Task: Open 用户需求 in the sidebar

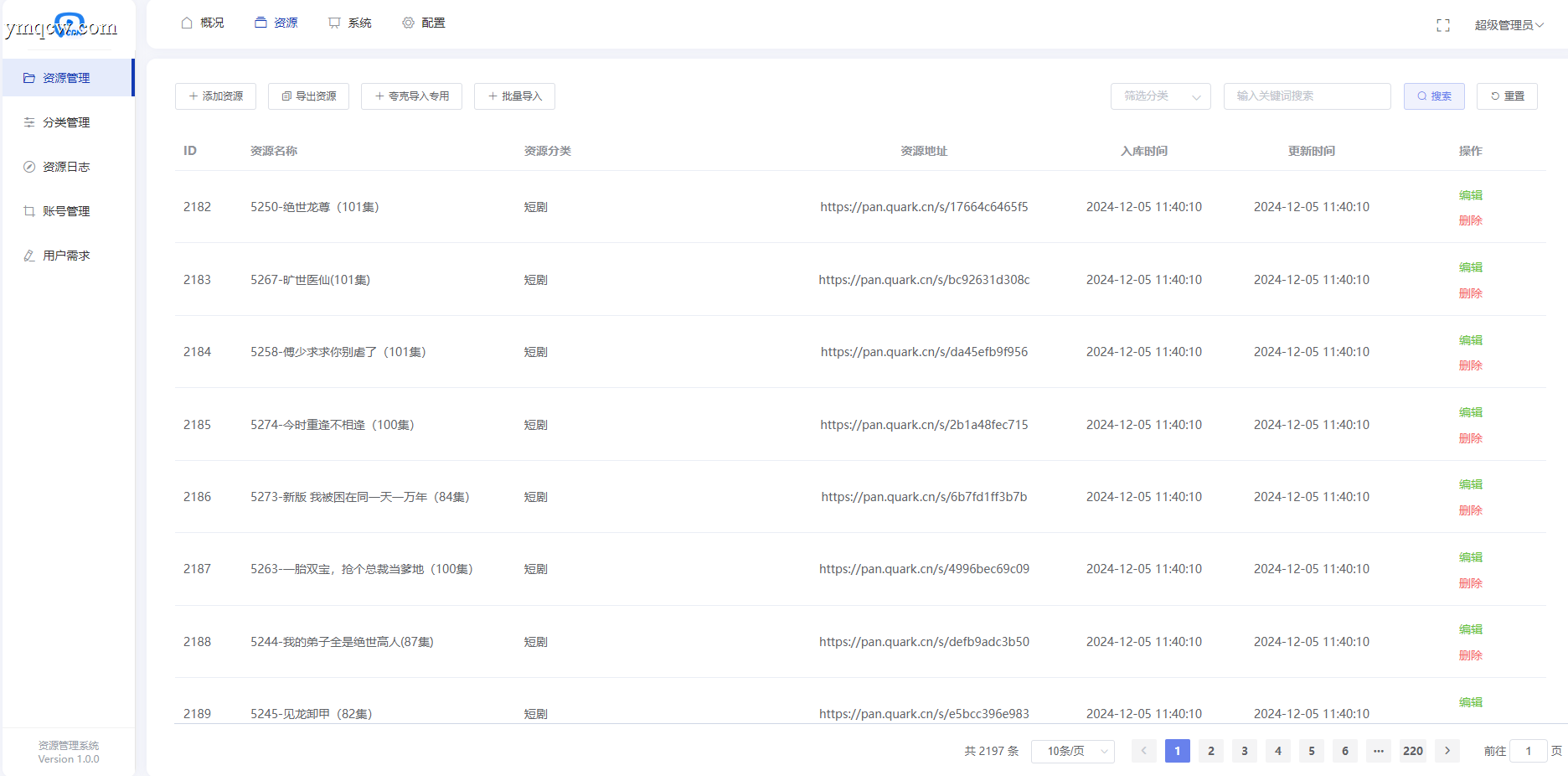Action: [68, 256]
